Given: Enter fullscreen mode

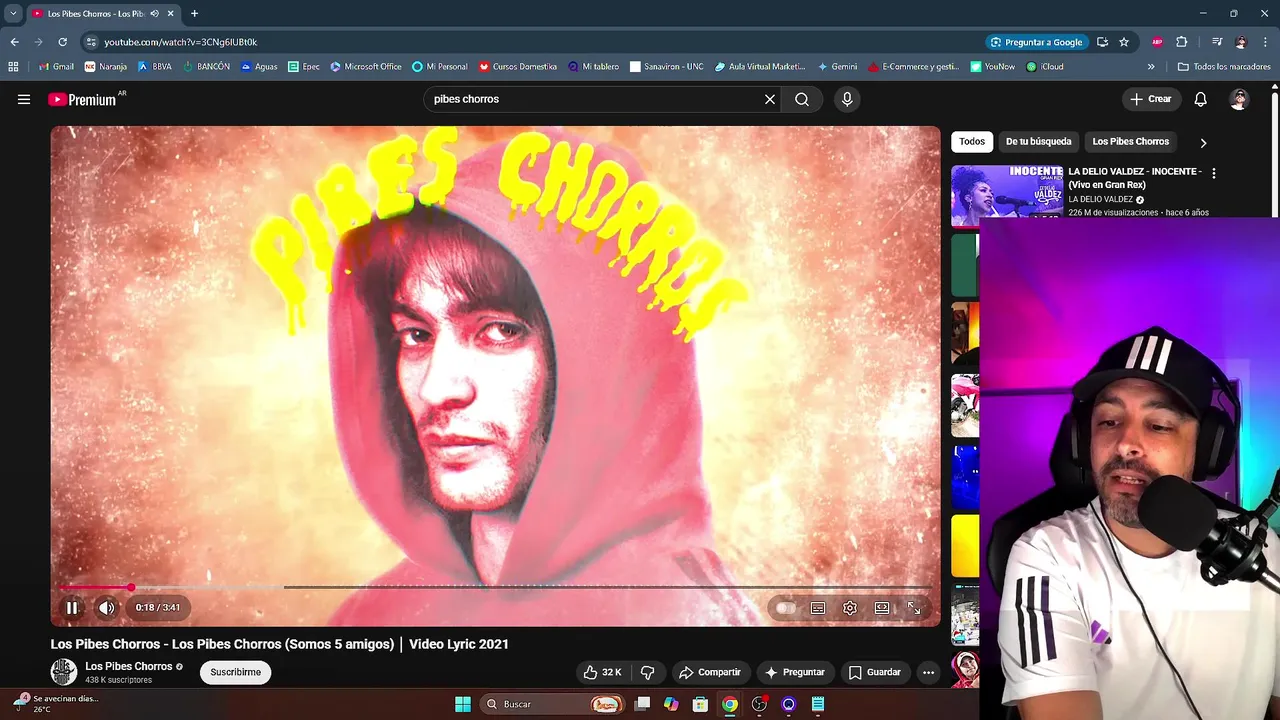Looking at the screenshot, I should click(x=914, y=608).
